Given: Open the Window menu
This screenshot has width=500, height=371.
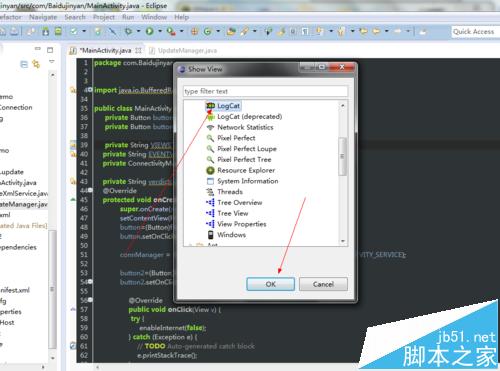Looking at the screenshot, I should (154, 17).
